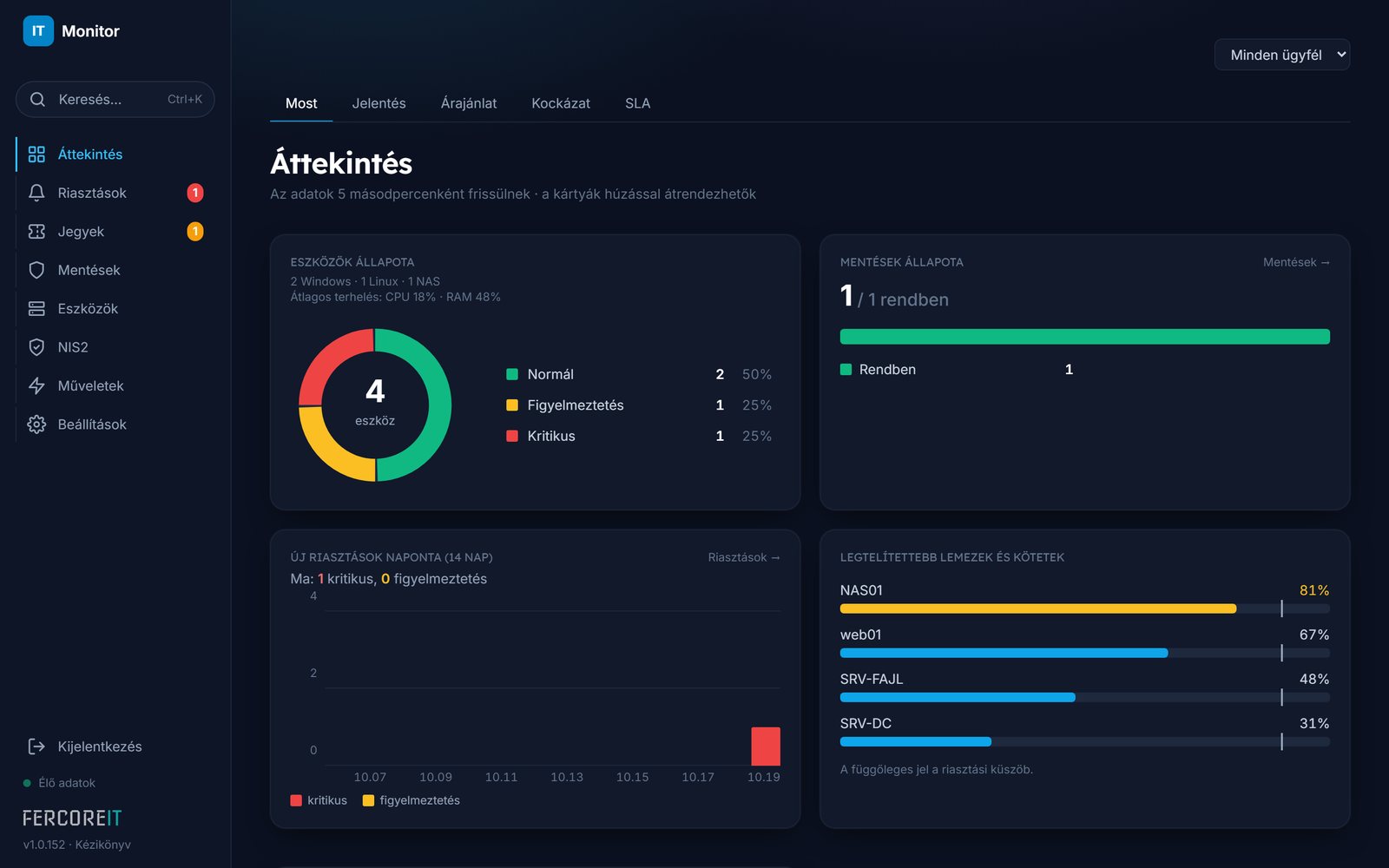
Task: Click the green backup status progress bar
Action: pyautogui.click(x=1085, y=337)
